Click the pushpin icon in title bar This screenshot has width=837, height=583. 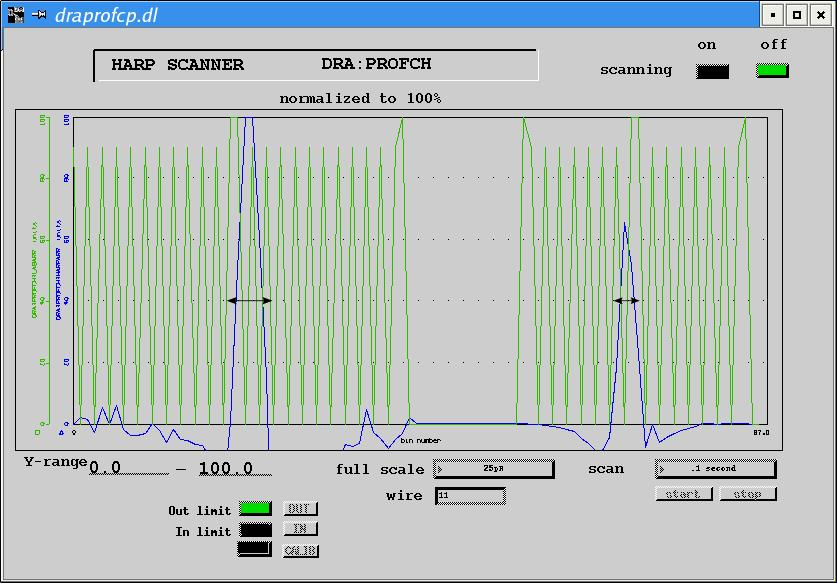pyautogui.click(x=39, y=15)
